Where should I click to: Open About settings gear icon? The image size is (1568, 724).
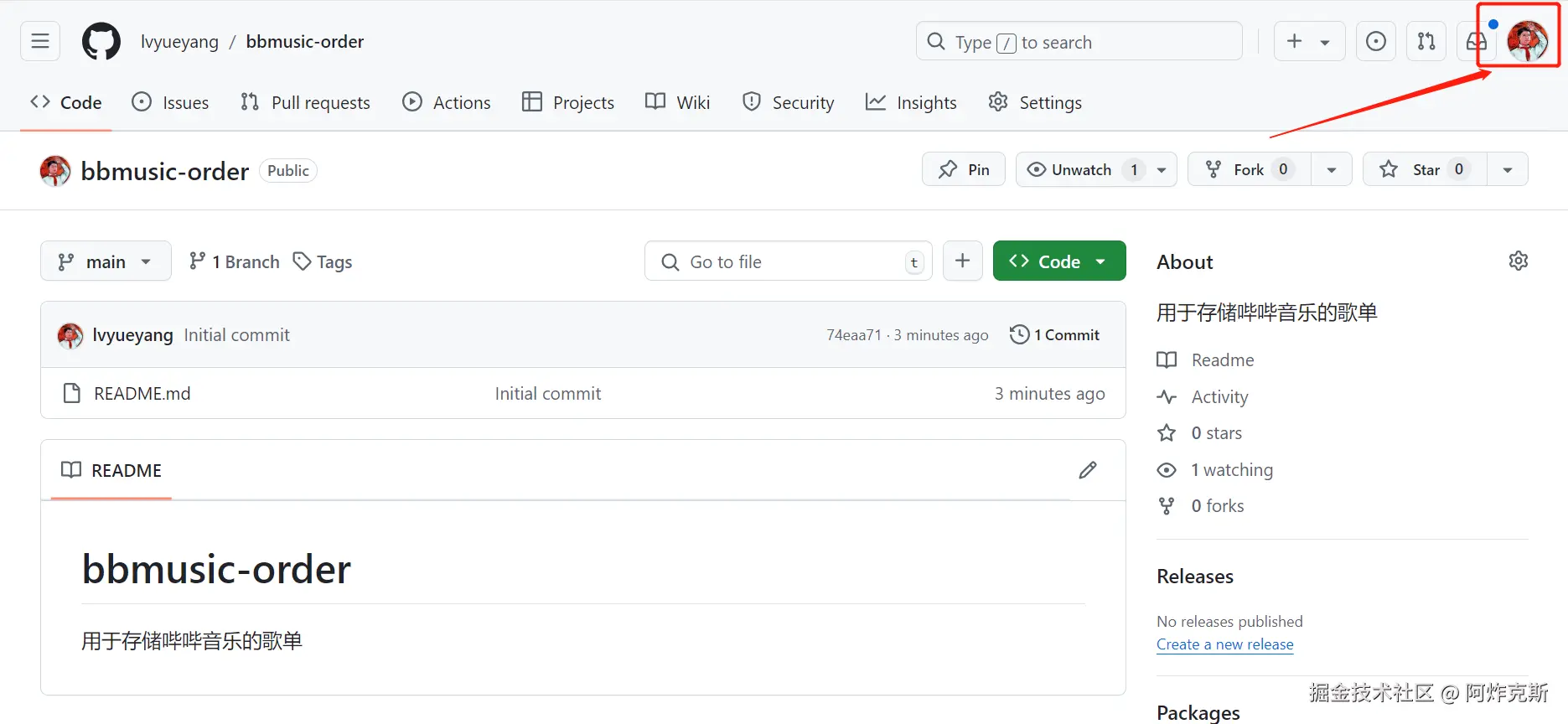(x=1518, y=261)
